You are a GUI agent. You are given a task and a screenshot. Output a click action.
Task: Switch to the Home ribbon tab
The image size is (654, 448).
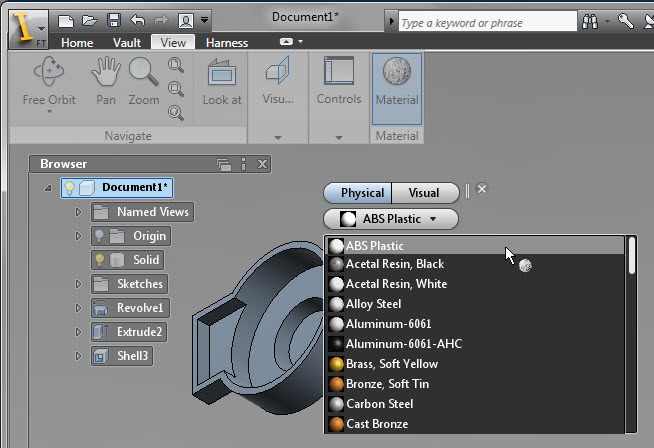[x=77, y=43]
